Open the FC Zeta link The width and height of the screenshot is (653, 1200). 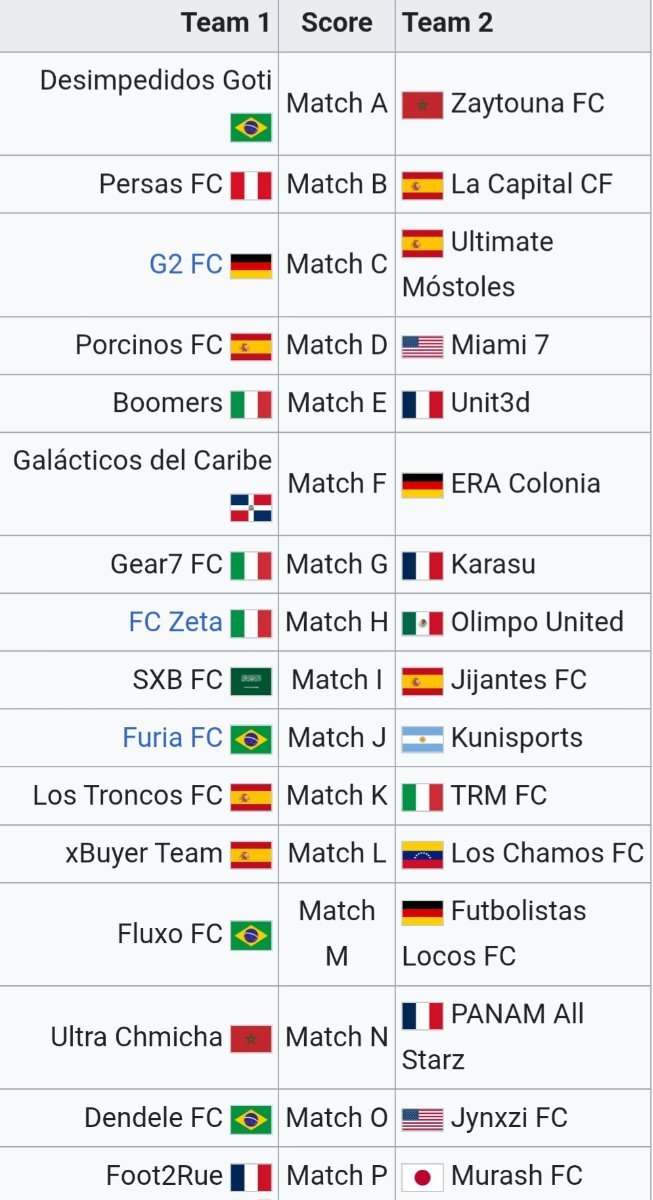(176, 622)
